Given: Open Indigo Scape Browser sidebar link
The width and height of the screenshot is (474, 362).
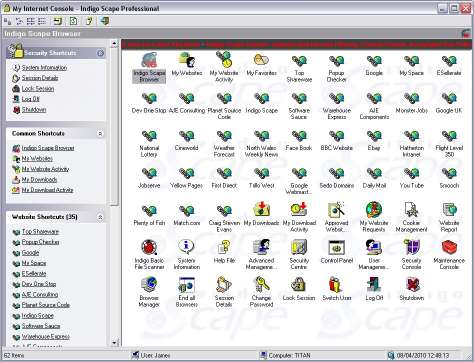Looking at the screenshot, I should tap(48, 148).
